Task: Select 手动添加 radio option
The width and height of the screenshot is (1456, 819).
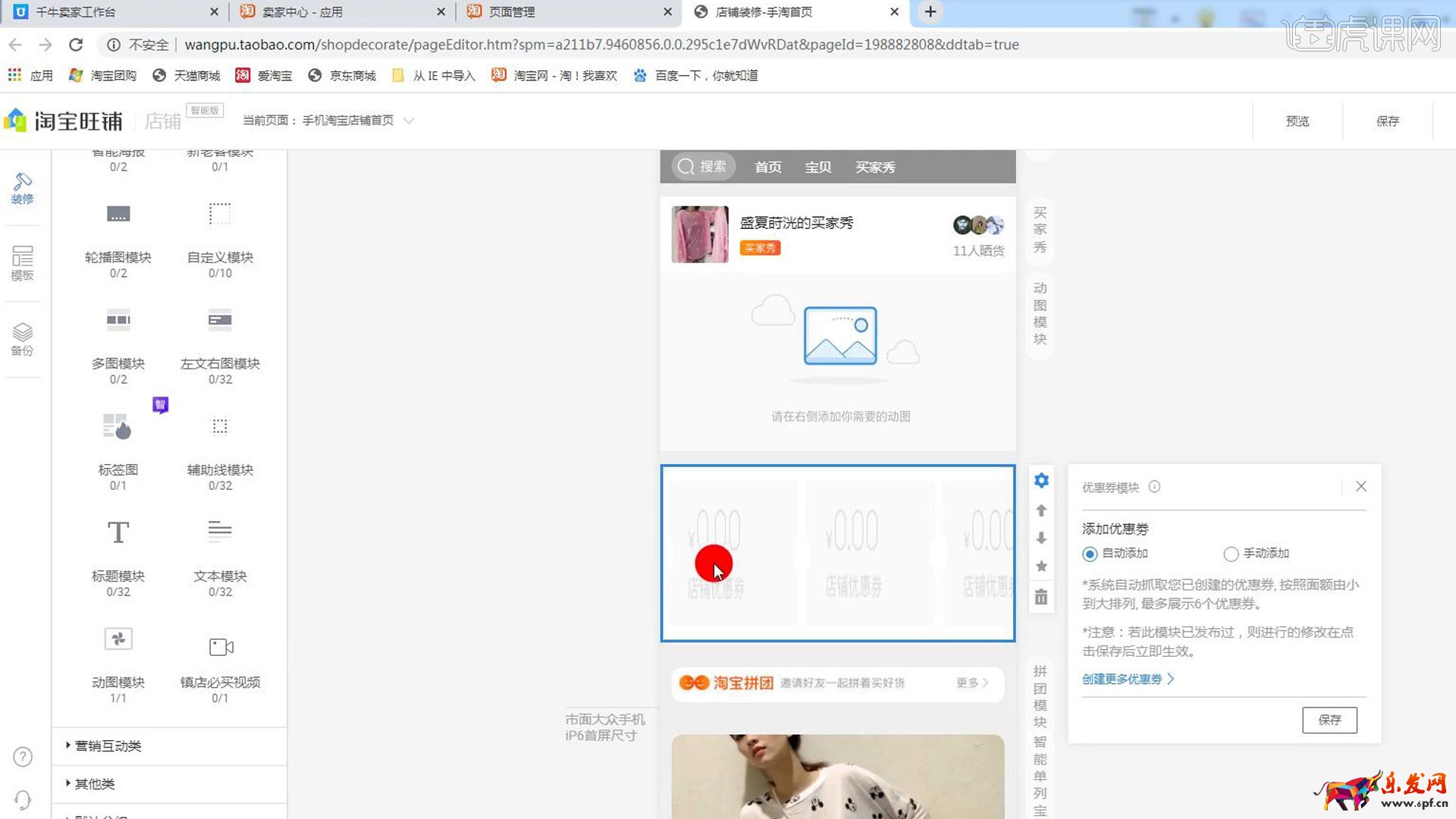Action: pos(1231,554)
